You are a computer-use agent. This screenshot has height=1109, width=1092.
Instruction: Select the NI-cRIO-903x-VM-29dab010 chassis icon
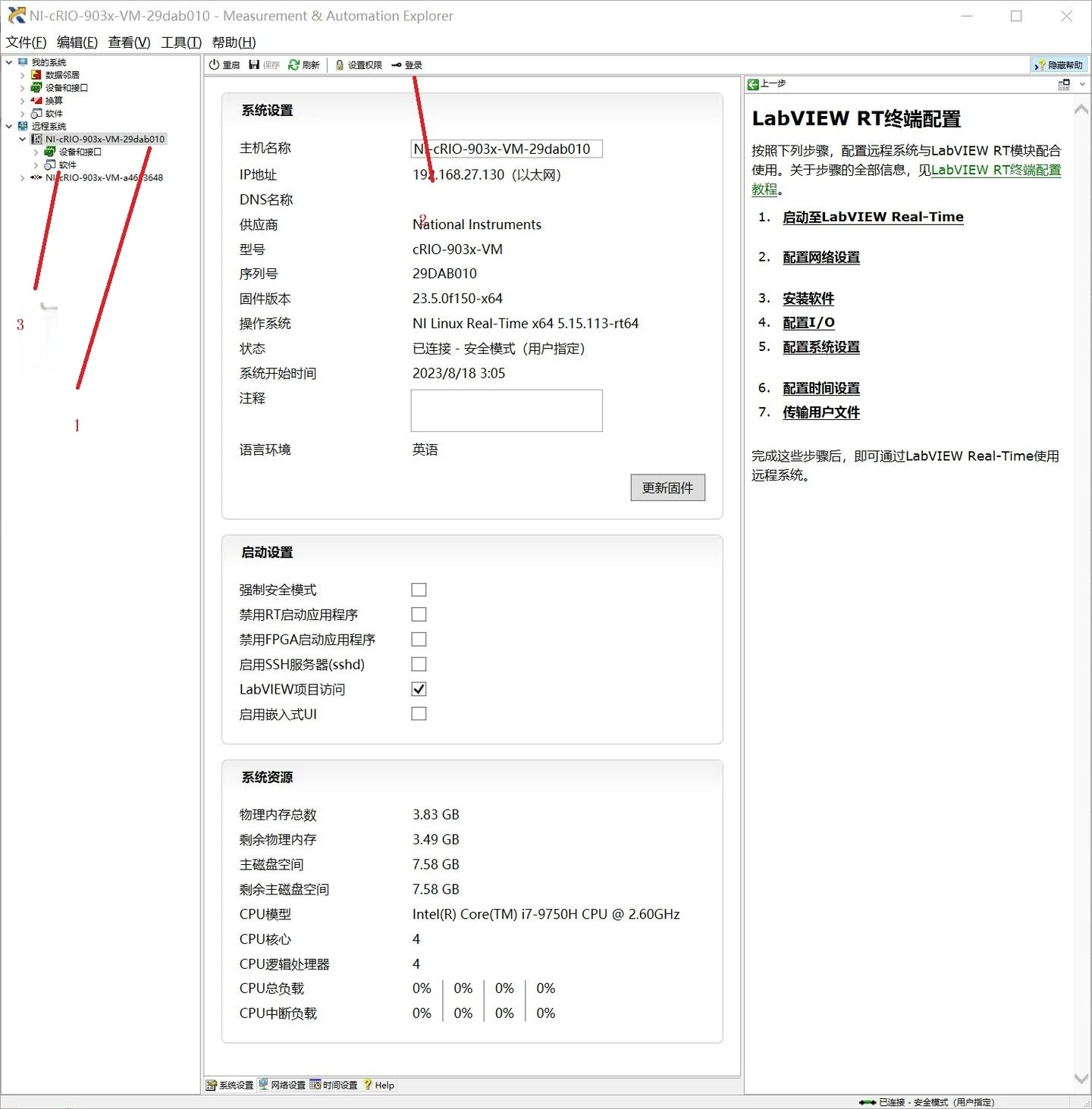(36, 139)
